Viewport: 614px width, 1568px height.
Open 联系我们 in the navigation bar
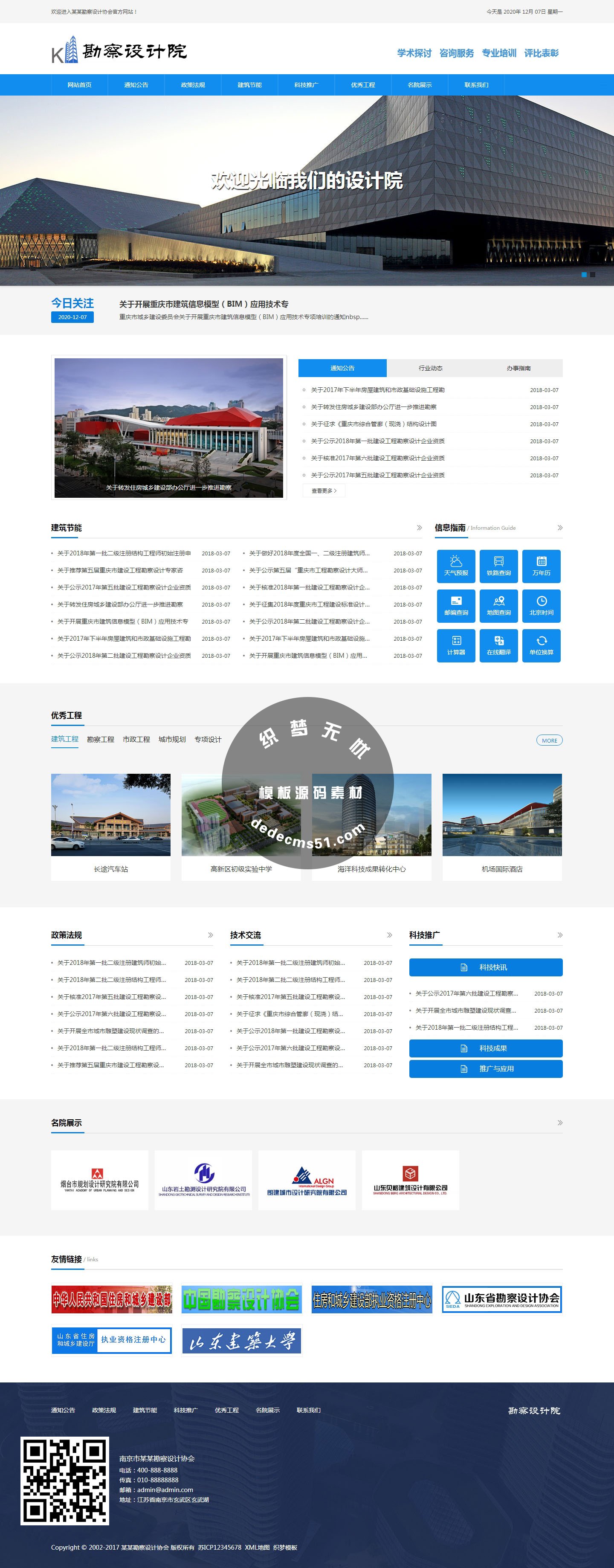pos(476,84)
